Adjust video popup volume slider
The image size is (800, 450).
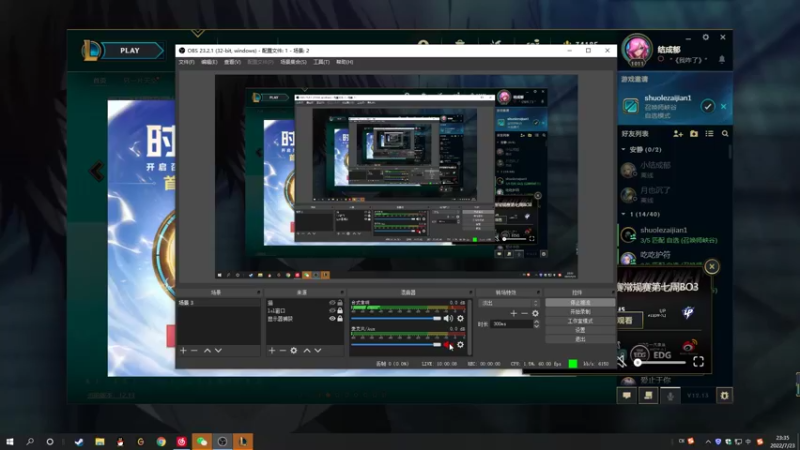(x=660, y=363)
